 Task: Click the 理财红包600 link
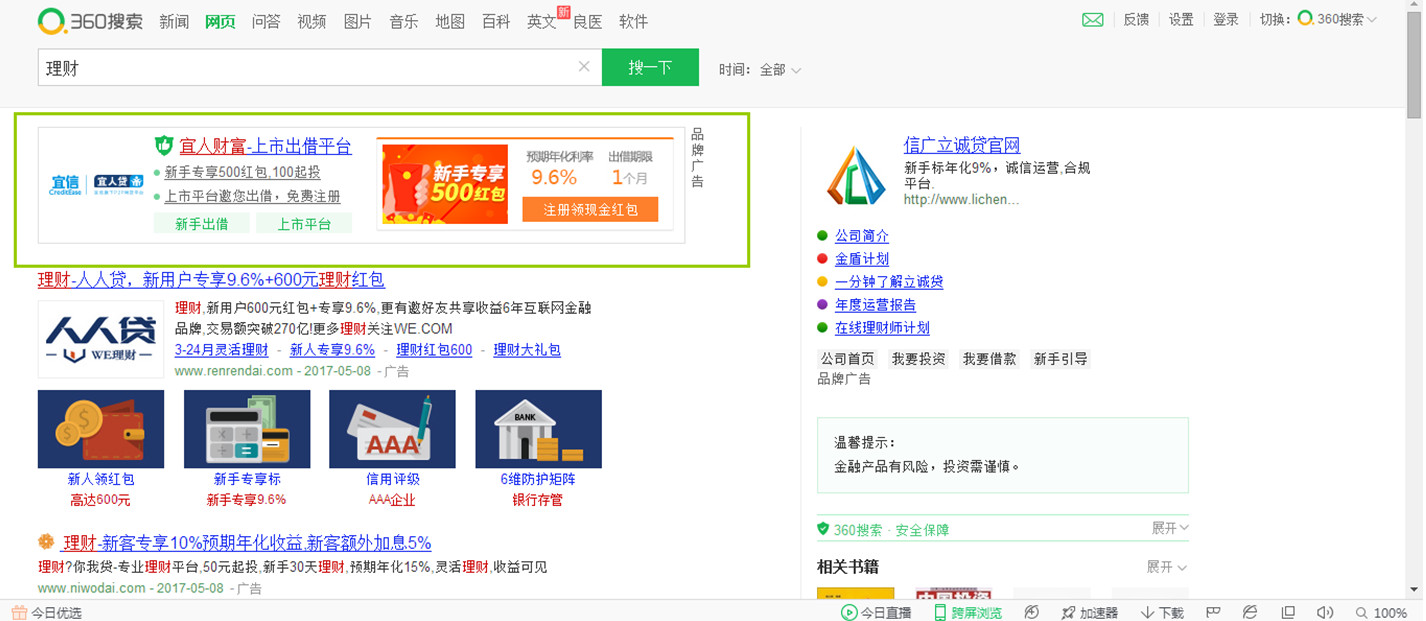(434, 350)
